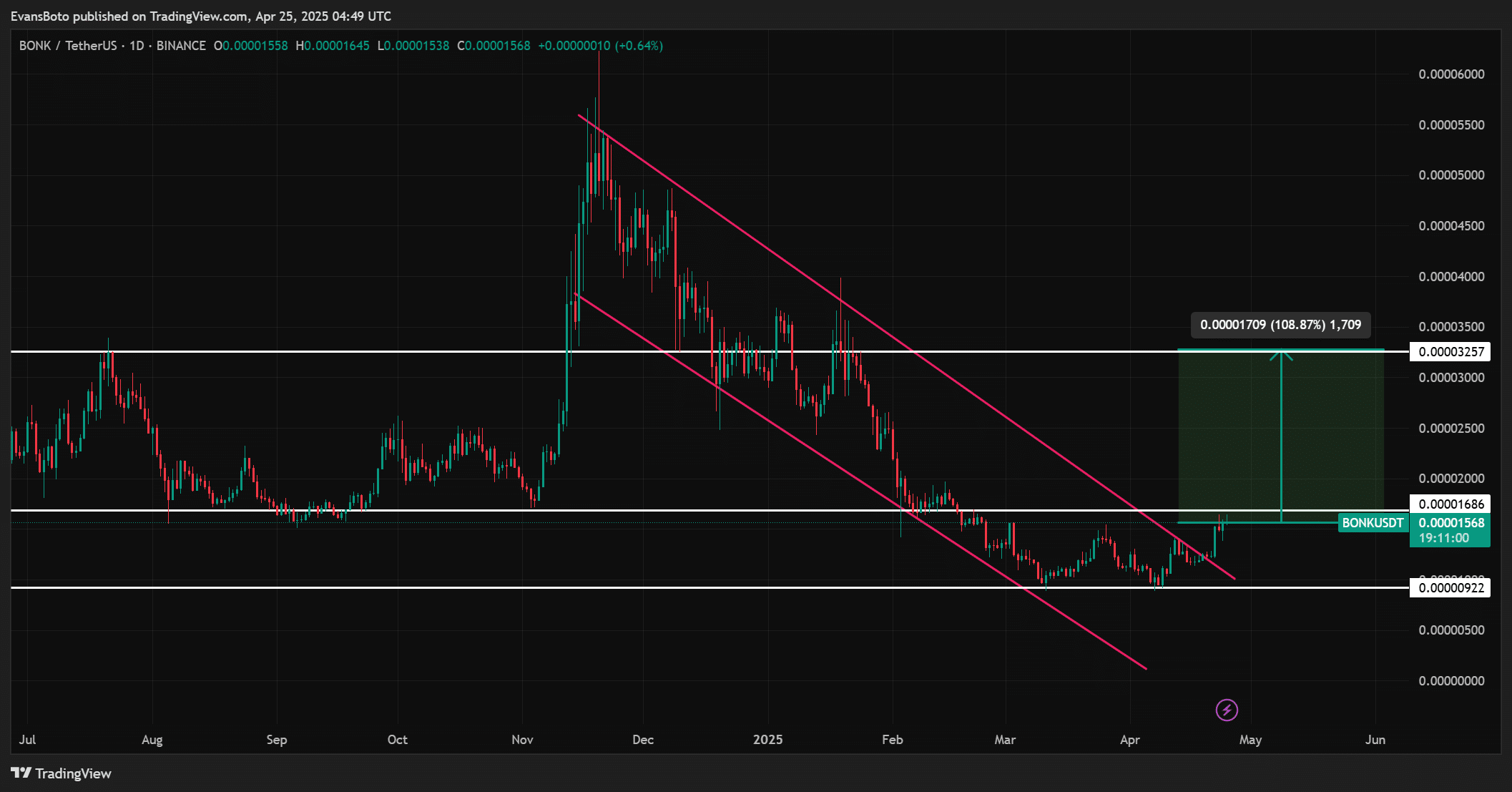
Task: Click the 19:11:00 candle countdown timer
Action: point(1444,538)
